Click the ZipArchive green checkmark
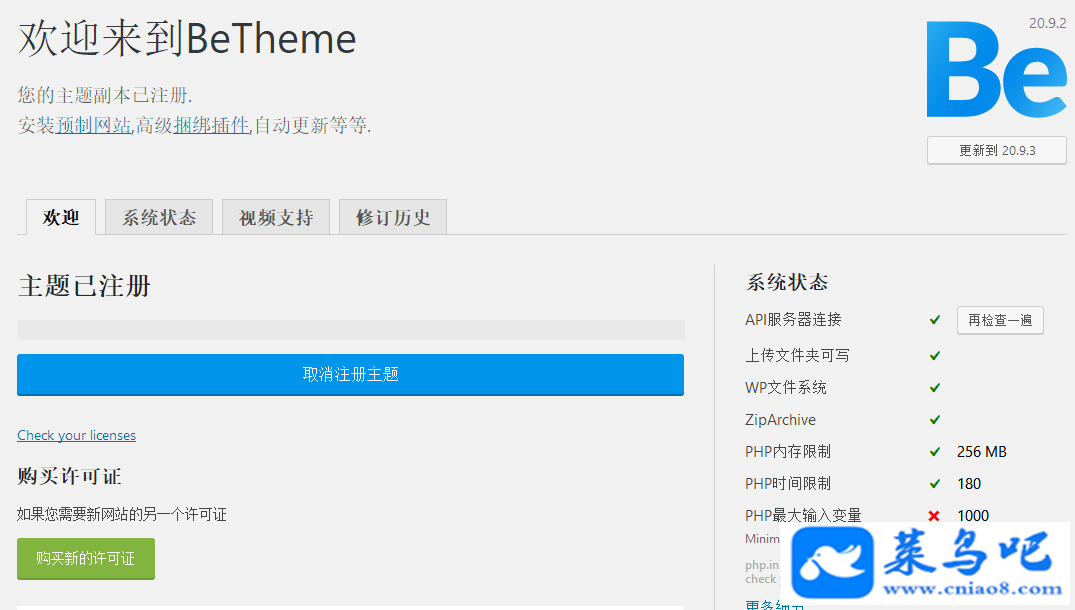Screen dimensions: 1075x610 [934, 419]
